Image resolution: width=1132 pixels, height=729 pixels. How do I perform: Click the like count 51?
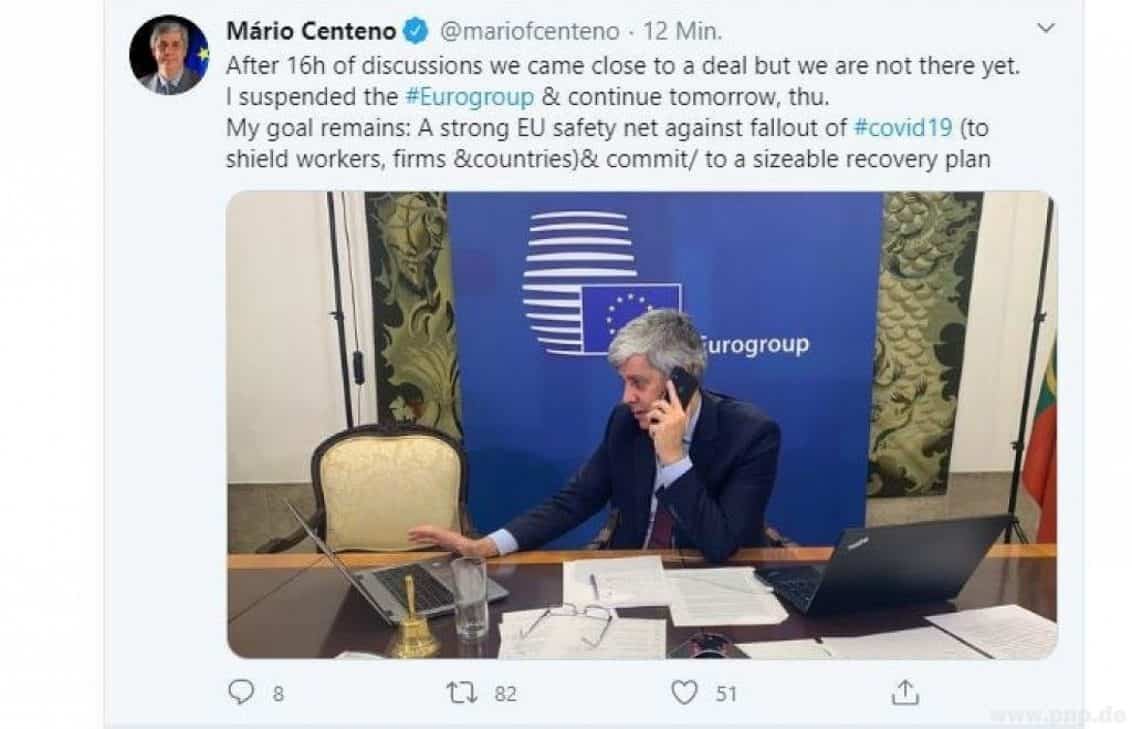[726, 694]
